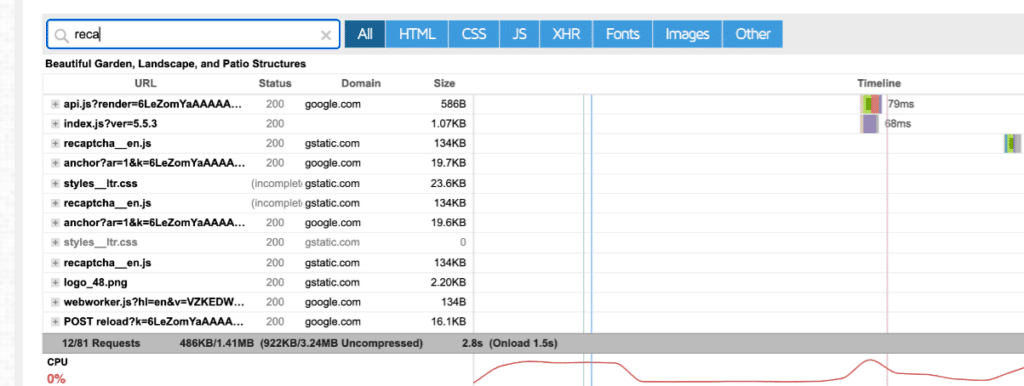1024x386 pixels.
Task: Expand the logo_48.png request details
Action: click(56, 282)
